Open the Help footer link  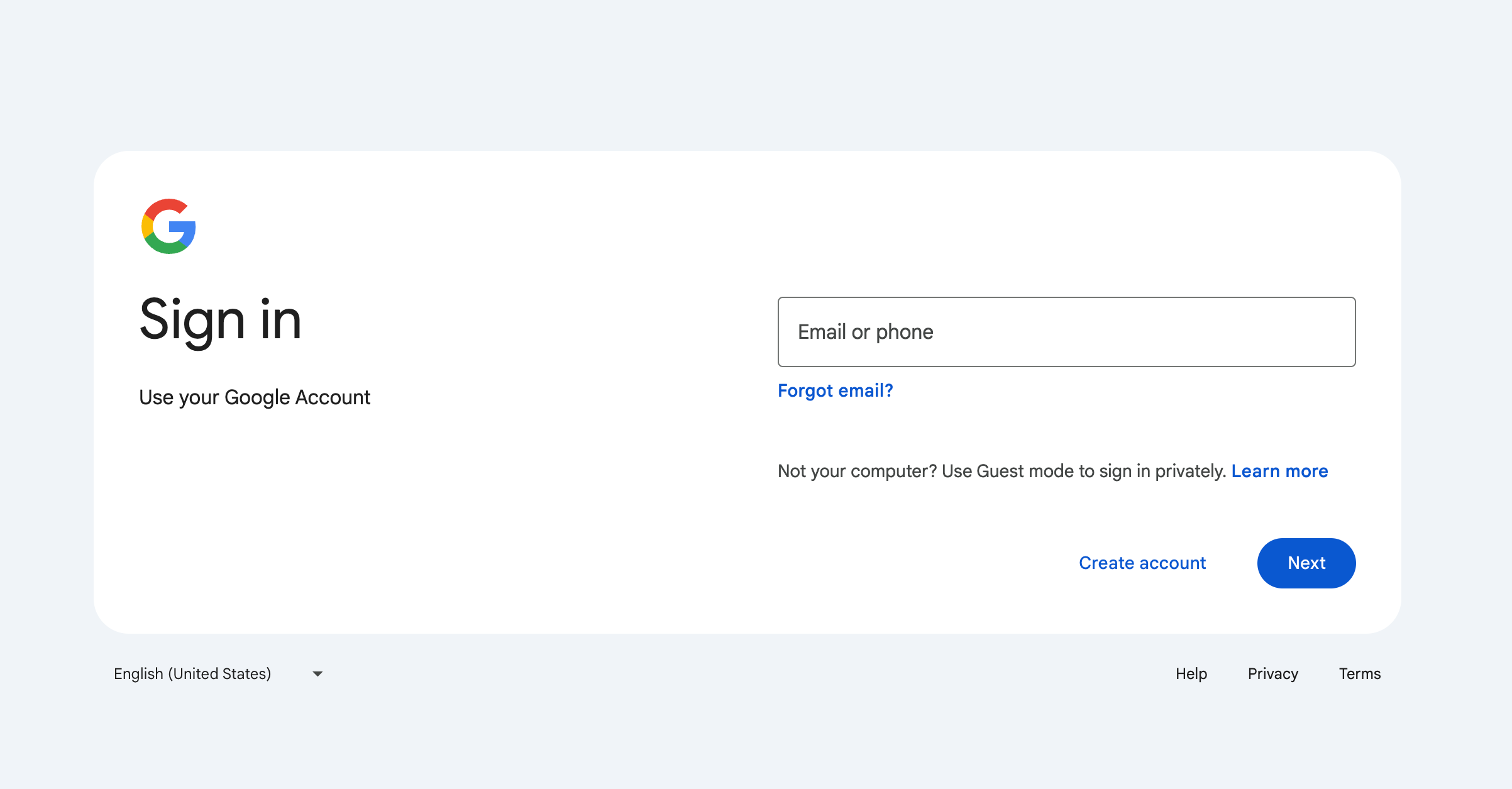(x=1191, y=674)
